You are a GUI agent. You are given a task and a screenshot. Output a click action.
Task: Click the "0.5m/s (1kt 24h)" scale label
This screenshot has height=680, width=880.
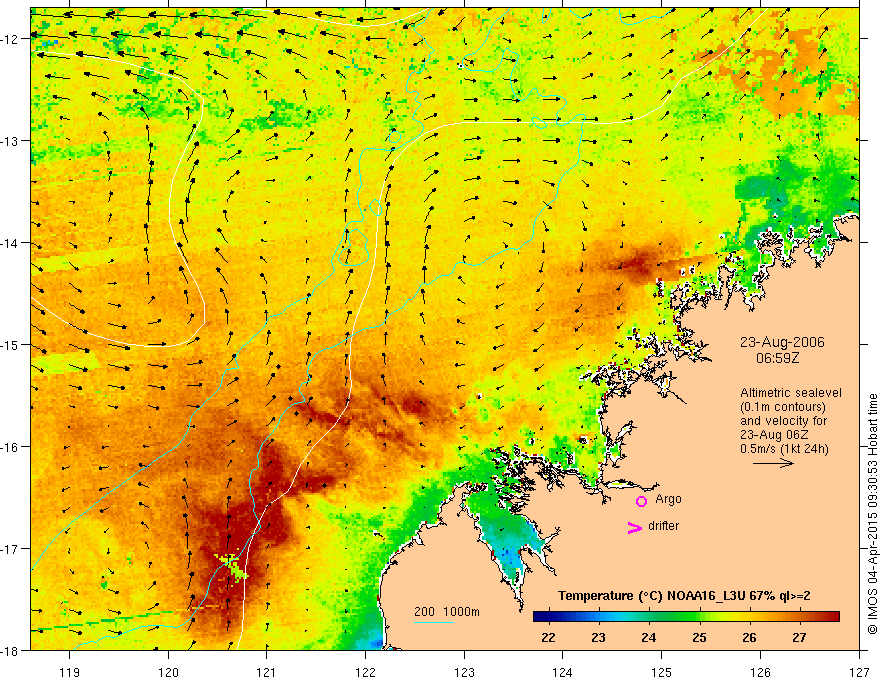pyautogui.click(x=785, y=449)
